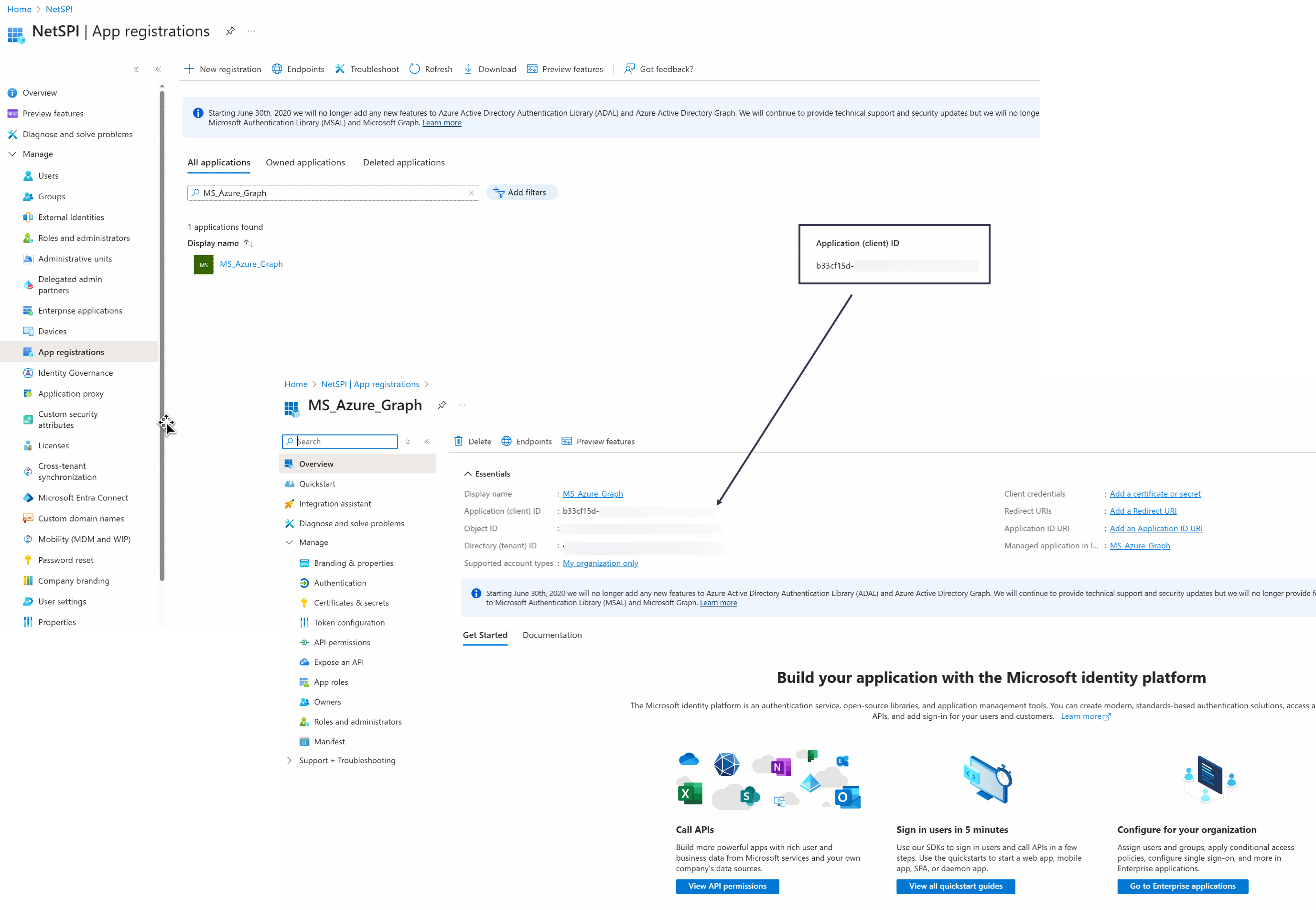Pin the NetSPI App registrations page

point(230,31)
